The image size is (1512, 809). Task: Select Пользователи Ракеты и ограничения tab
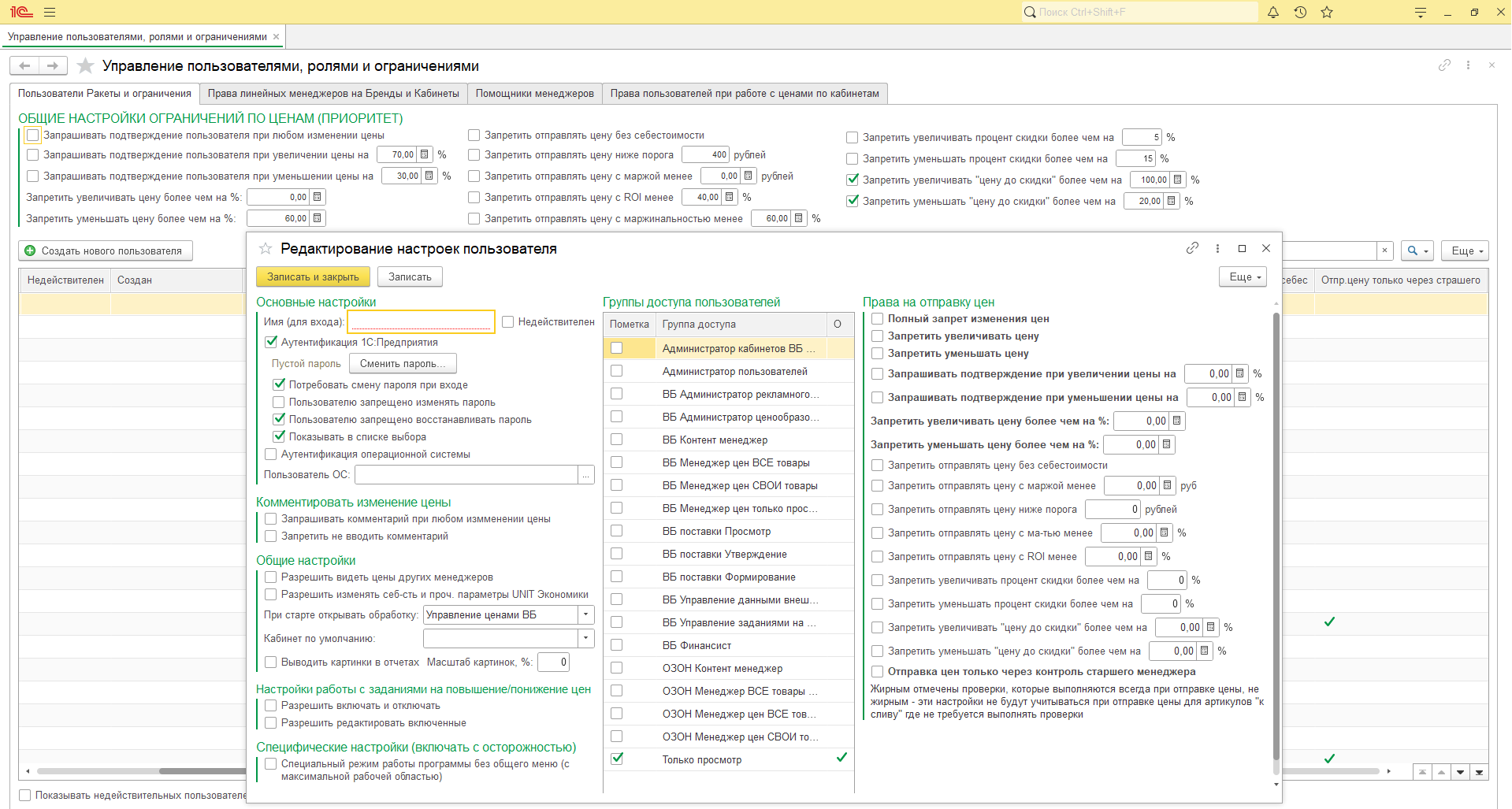coord(105,93)
